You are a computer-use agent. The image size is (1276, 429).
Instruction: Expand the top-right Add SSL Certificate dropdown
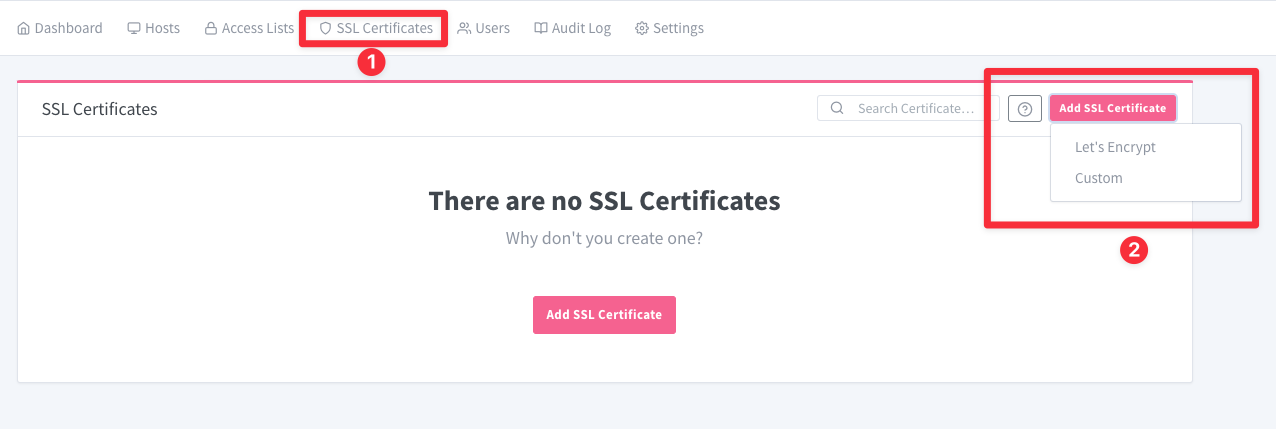point(1112,108)
